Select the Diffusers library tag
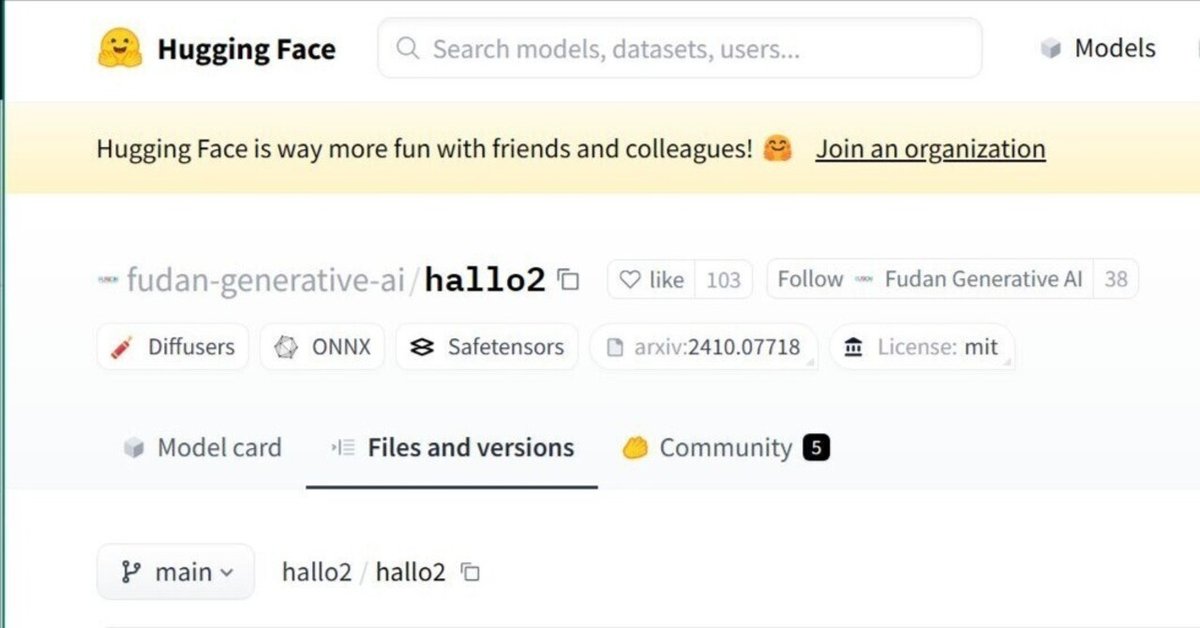Screen dimensions: 1200x628 [172, 347]
